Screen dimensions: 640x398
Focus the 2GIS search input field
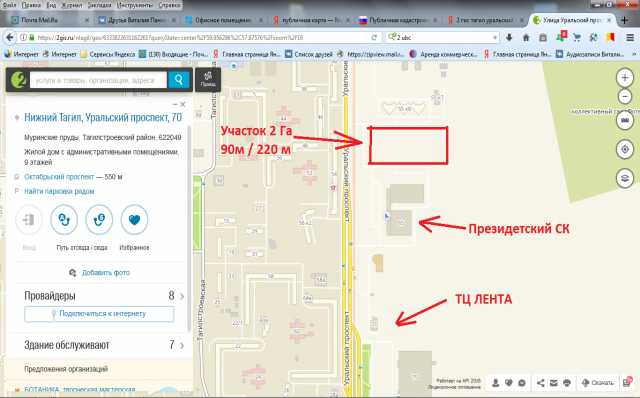click(98, 80)
